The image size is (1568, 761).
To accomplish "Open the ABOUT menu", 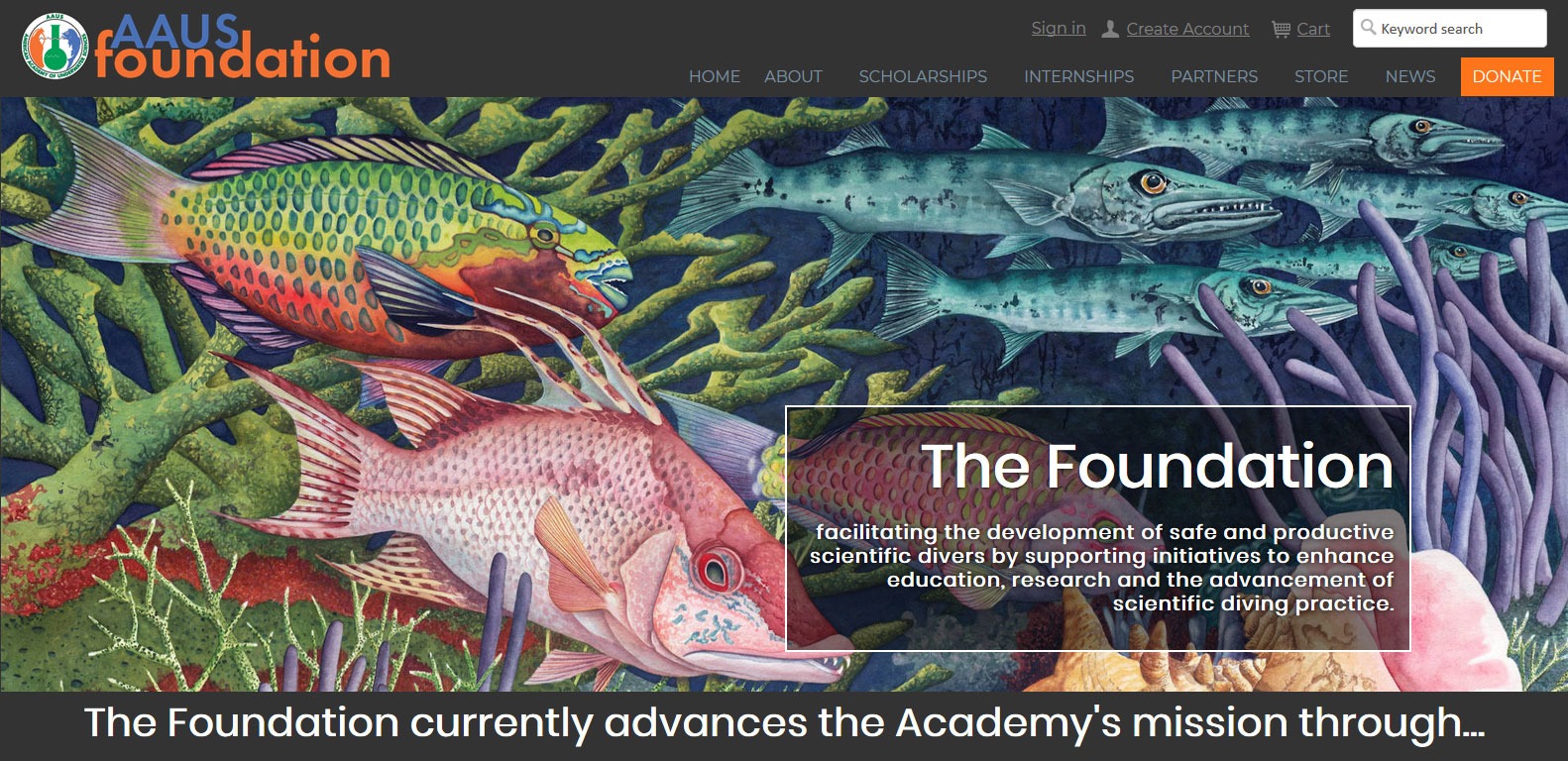I will coord(793,76).
